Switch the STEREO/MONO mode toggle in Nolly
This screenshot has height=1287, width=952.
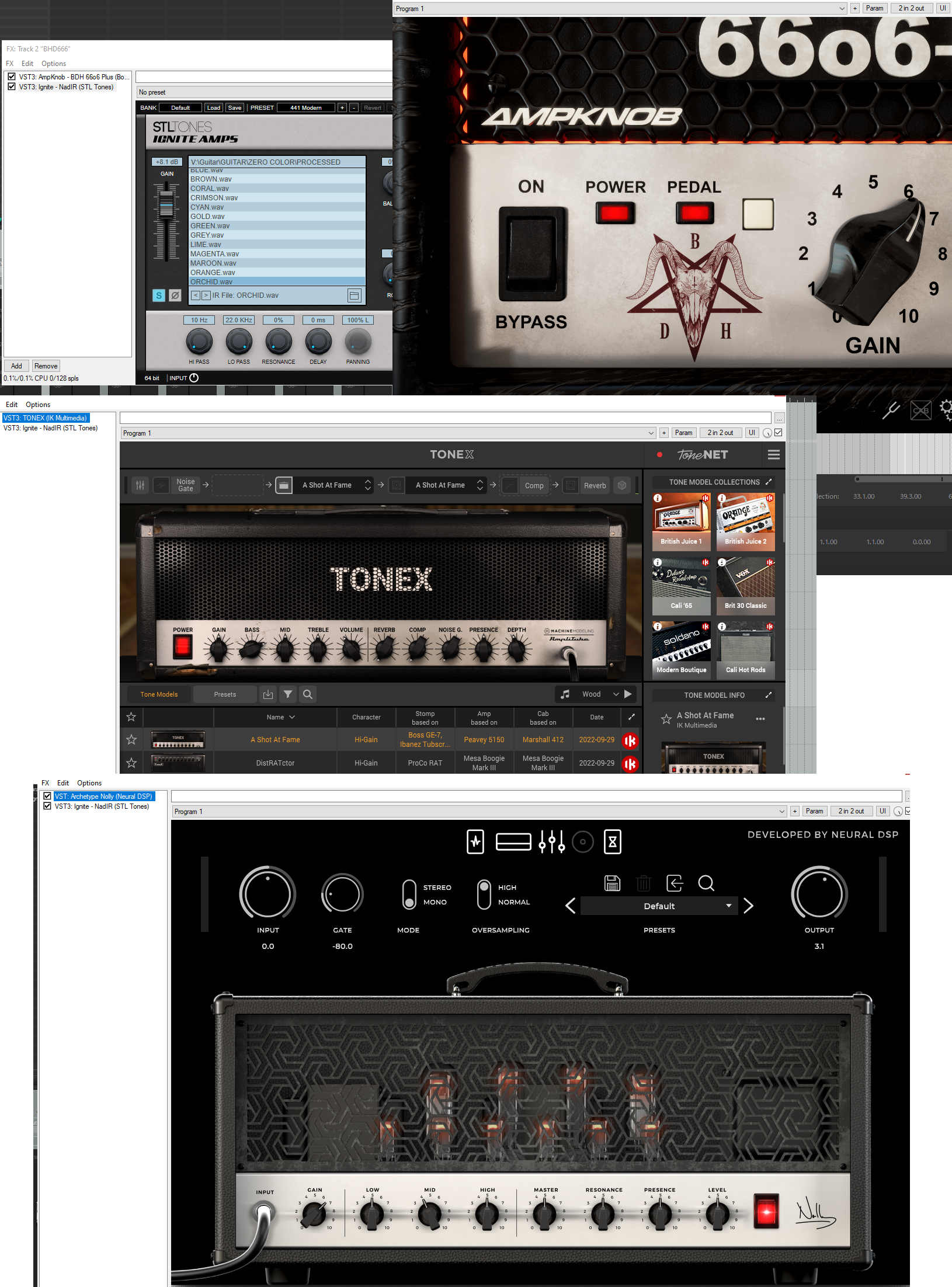409,895
